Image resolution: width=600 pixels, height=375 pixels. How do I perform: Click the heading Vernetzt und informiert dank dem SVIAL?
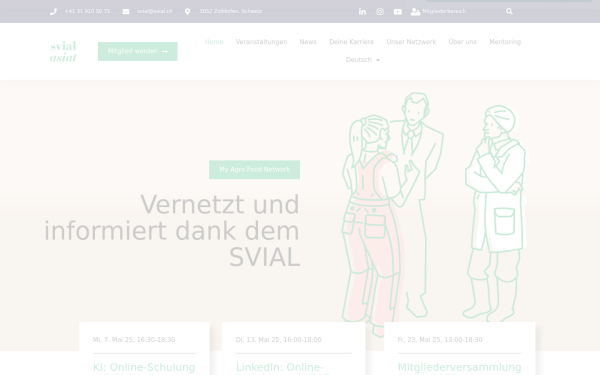click(x=172, y=231)
